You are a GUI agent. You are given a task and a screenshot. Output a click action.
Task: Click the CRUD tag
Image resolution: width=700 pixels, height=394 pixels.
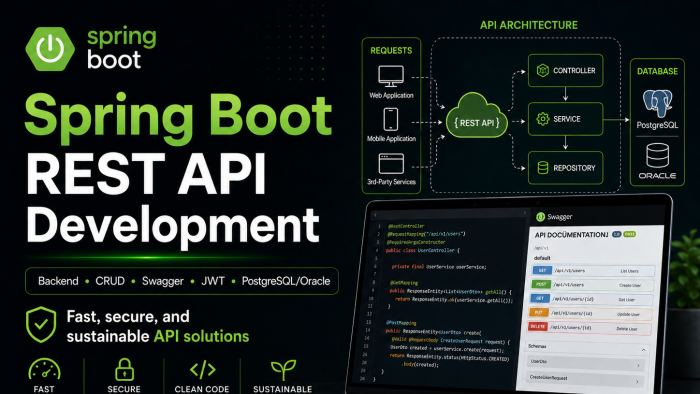point(110,281)
